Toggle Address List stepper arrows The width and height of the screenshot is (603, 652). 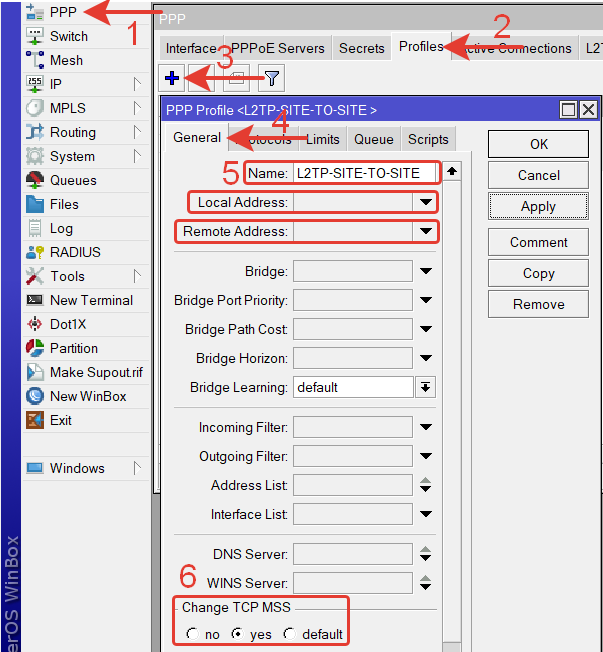click(x=425, y=485)
